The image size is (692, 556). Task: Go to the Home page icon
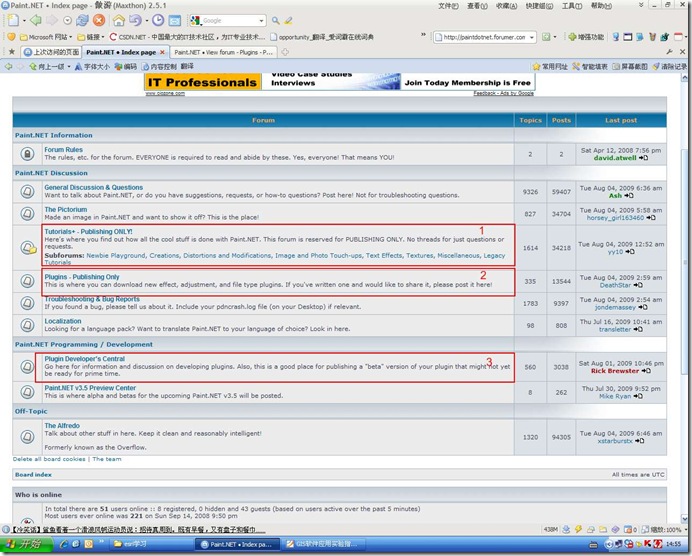click(x=119, y=20)
